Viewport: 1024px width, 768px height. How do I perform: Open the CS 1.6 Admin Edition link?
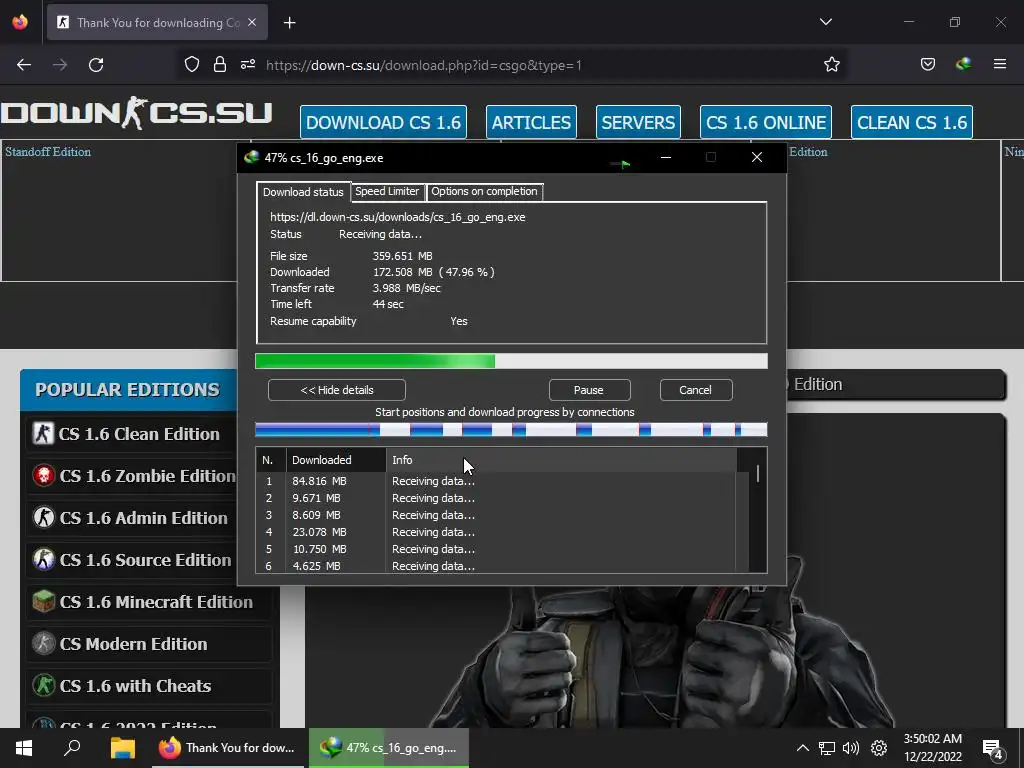point(144,517)
